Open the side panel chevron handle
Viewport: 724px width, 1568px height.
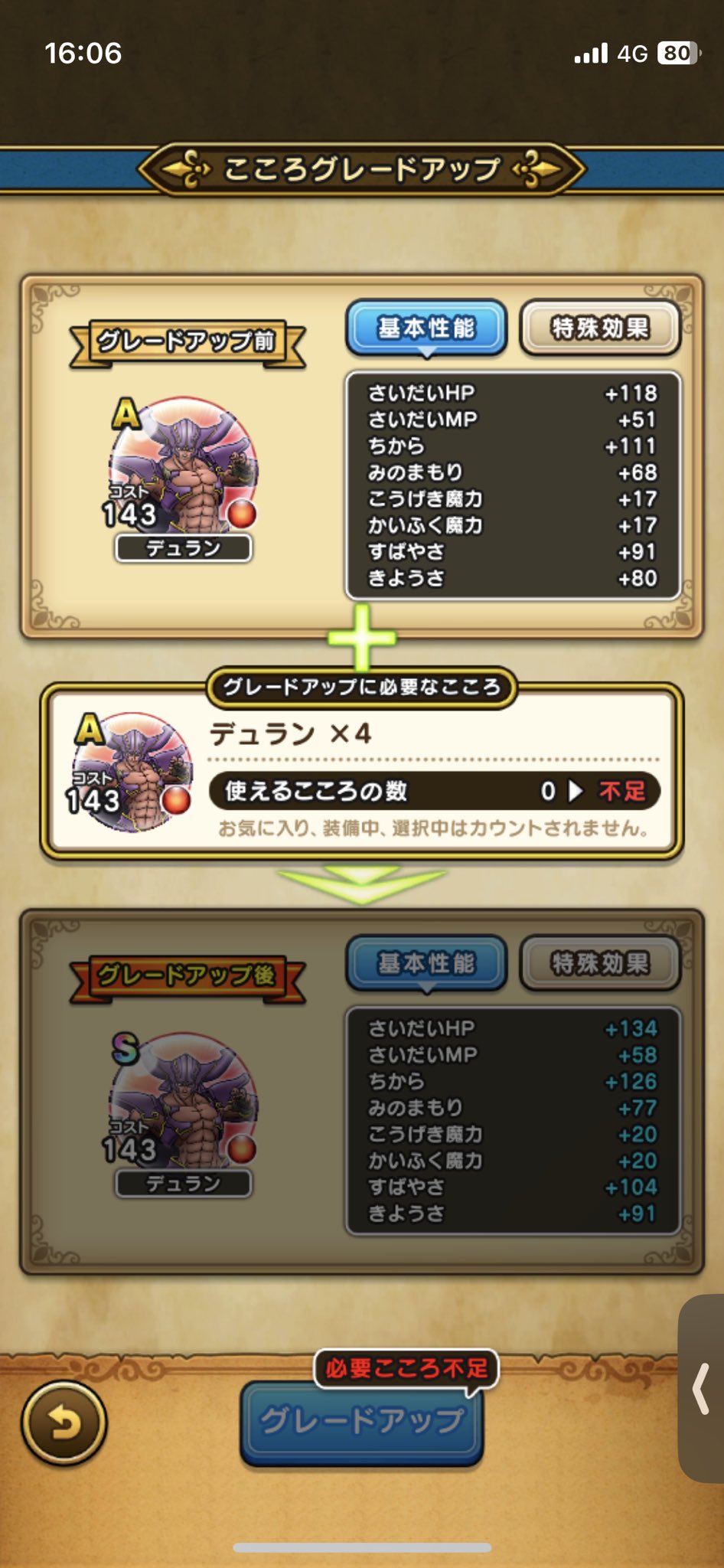[x=701, y=1388]
